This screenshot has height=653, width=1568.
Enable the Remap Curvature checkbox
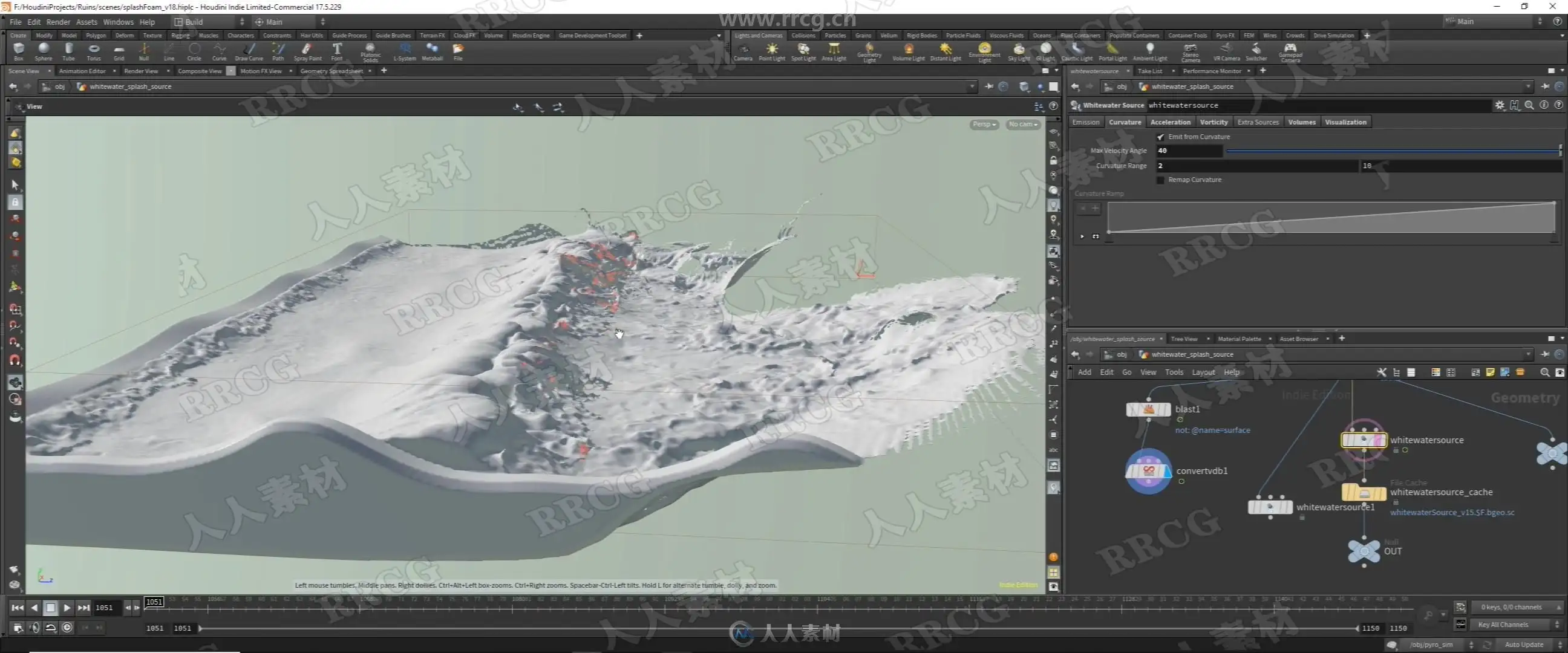1160,180
